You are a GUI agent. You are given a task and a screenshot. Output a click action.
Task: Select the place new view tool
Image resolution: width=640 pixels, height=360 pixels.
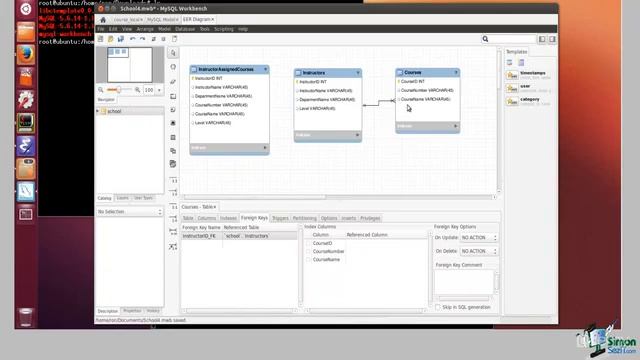tap(173, 151)
